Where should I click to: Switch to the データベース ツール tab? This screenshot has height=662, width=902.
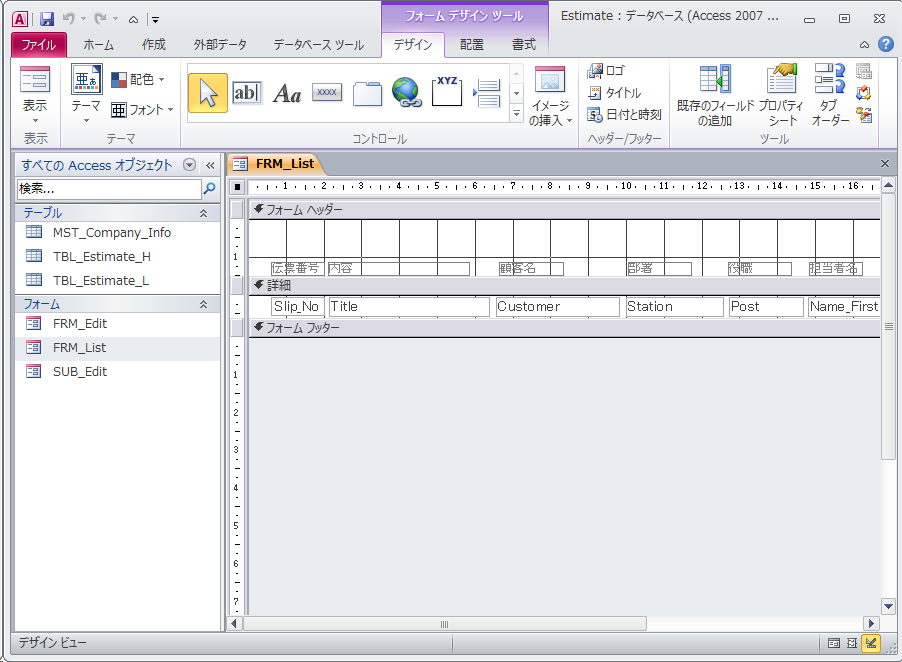(x=319, y=45)
